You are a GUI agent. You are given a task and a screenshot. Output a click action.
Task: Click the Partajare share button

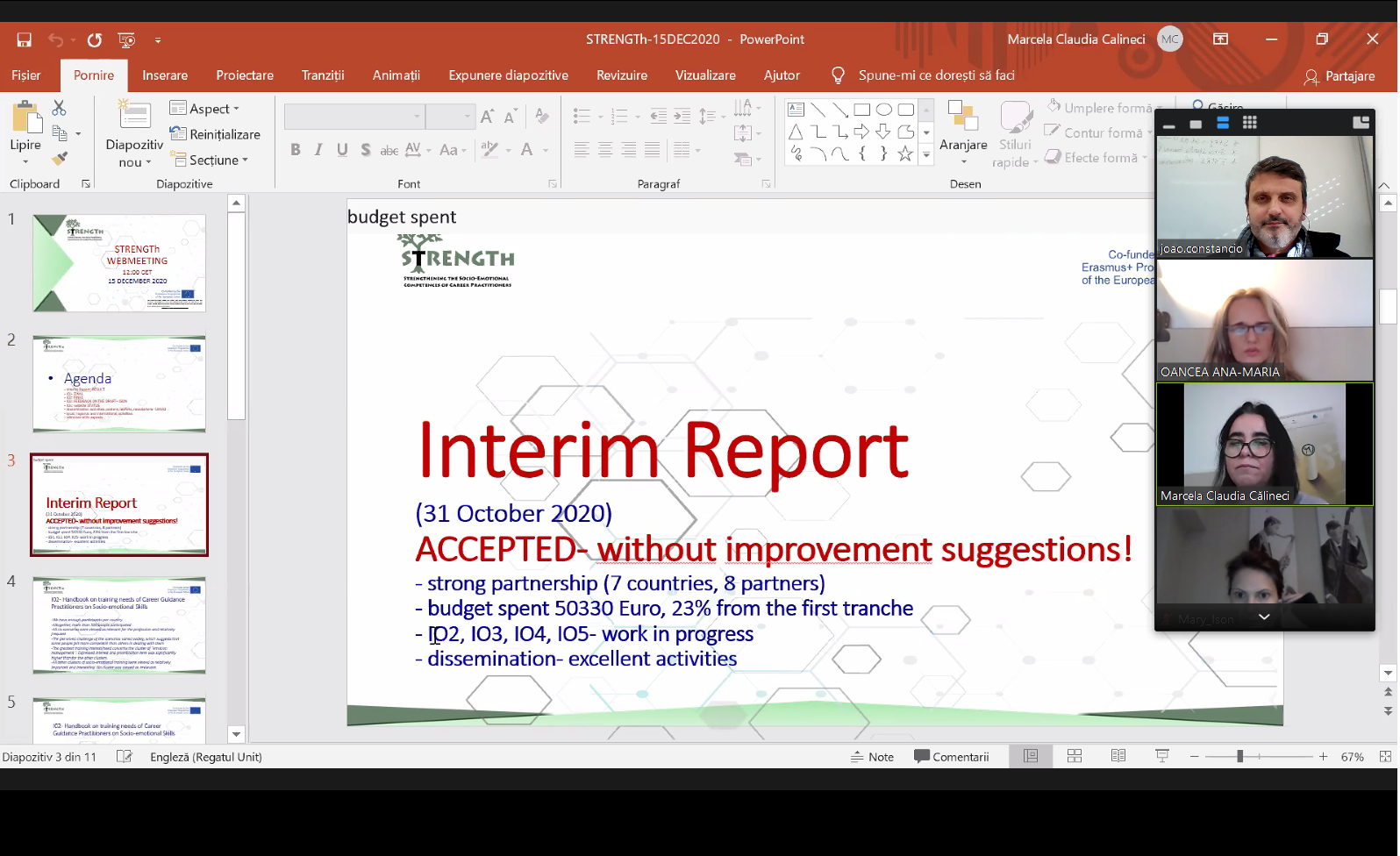(1339, 76)
